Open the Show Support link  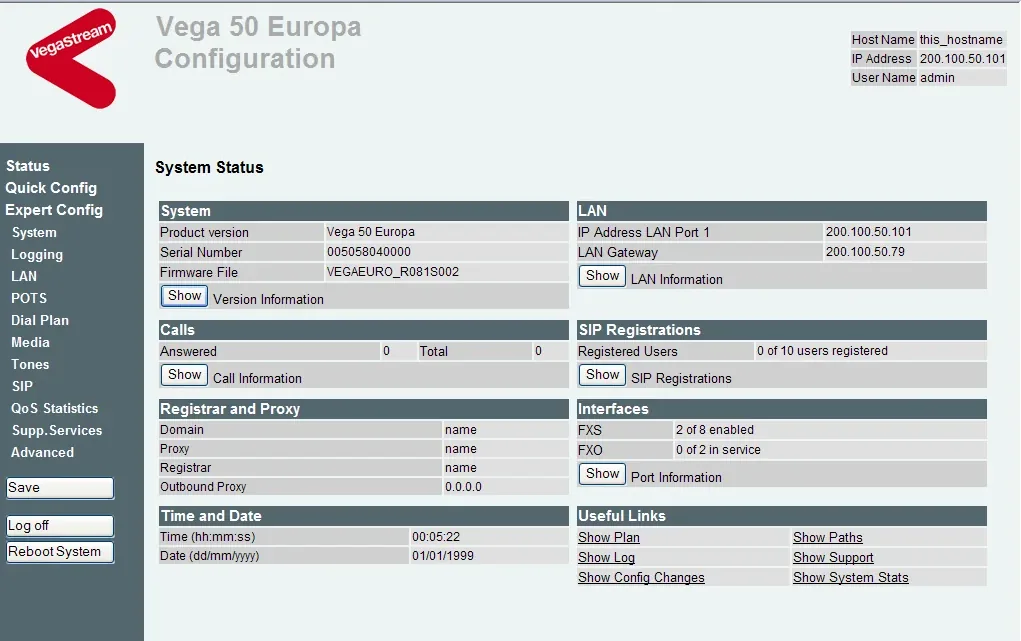coord(833,558)
